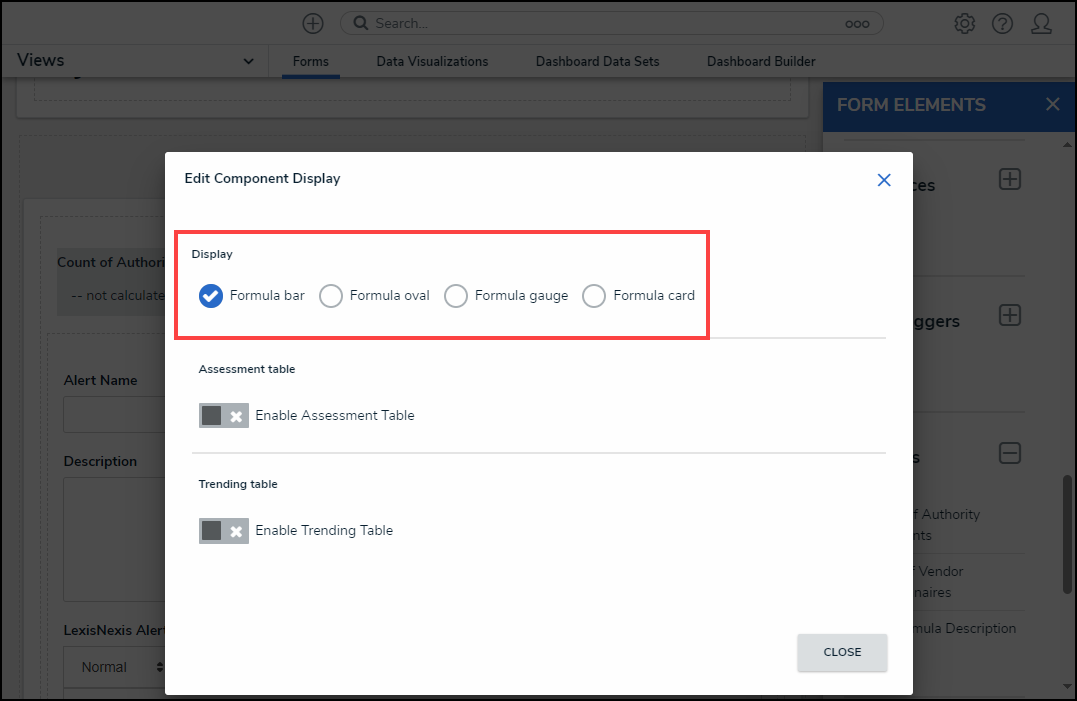Select the Formula bar radio button
1077x701 pixels.
(211, 296)
